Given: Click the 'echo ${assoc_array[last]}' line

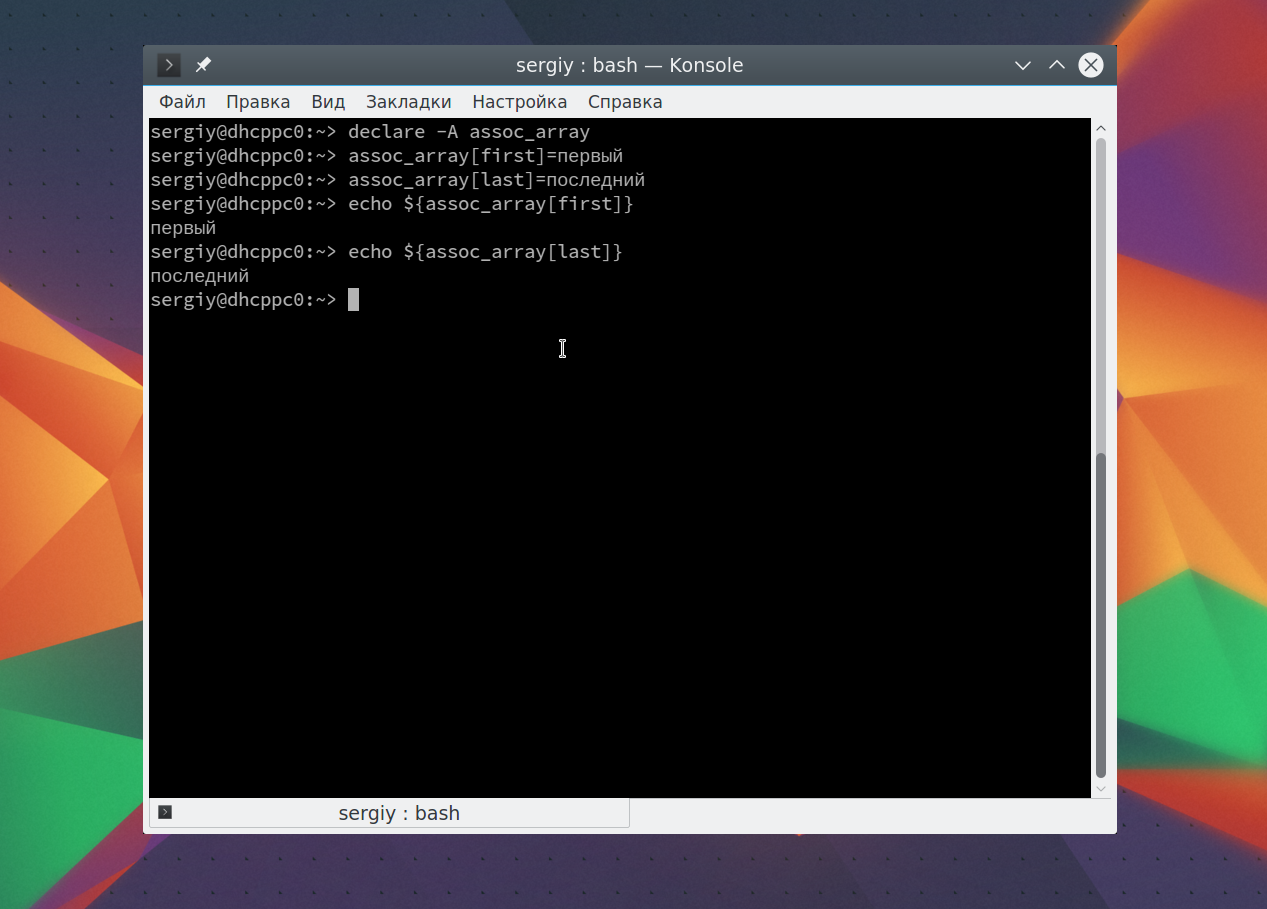Looking at the screenshot, I should click(x=485, y=252).
